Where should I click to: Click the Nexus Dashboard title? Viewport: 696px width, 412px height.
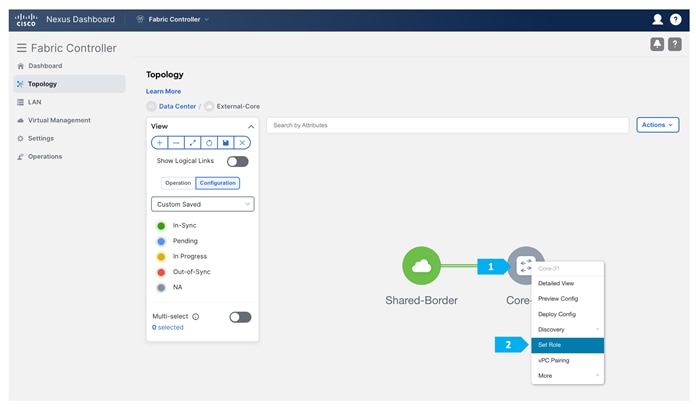click(x=80, y=19)
